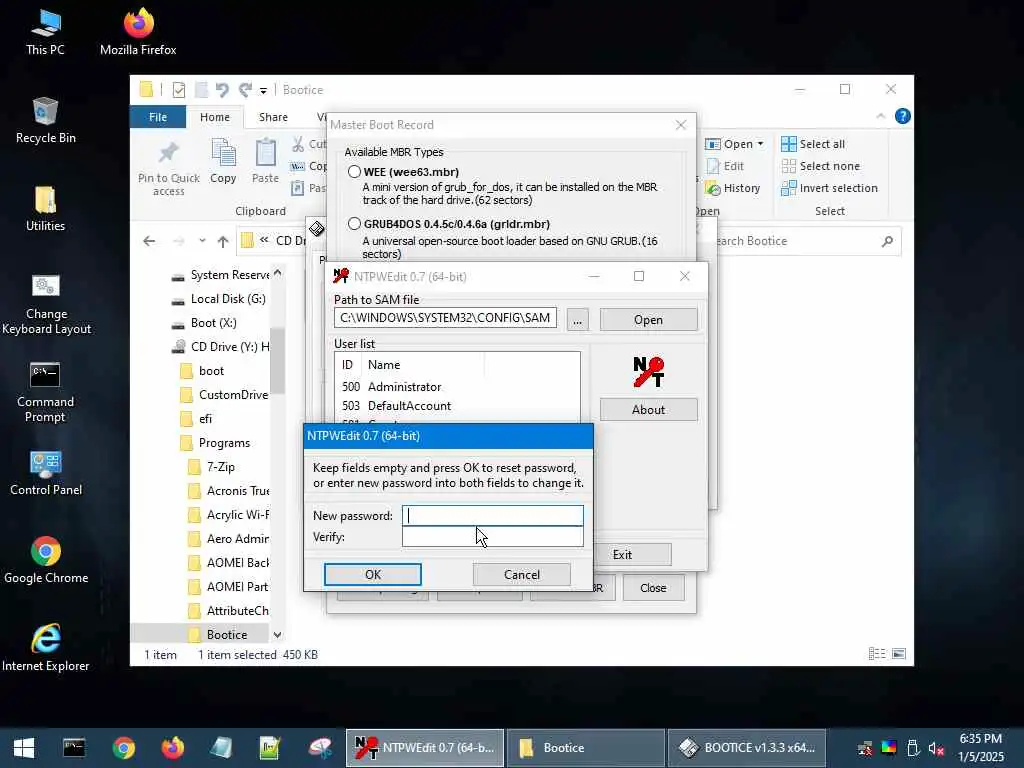The image size is (1024, 768).
Task: Select the Administrator user row
Action: [x=457, y=387]
